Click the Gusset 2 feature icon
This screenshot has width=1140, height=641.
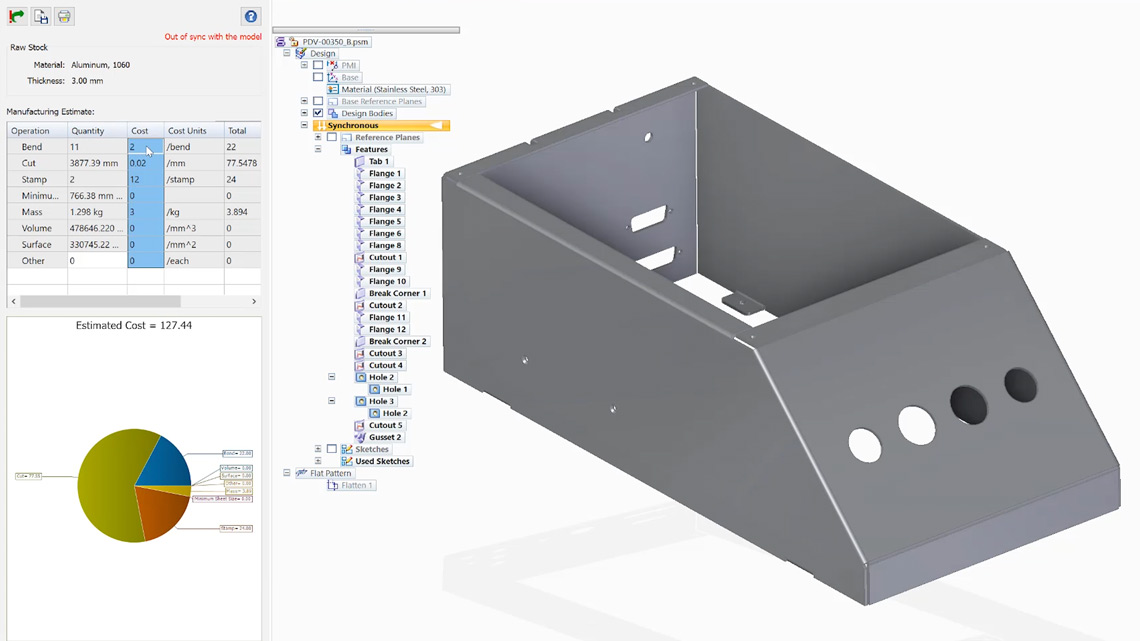(x=360, y=437)
